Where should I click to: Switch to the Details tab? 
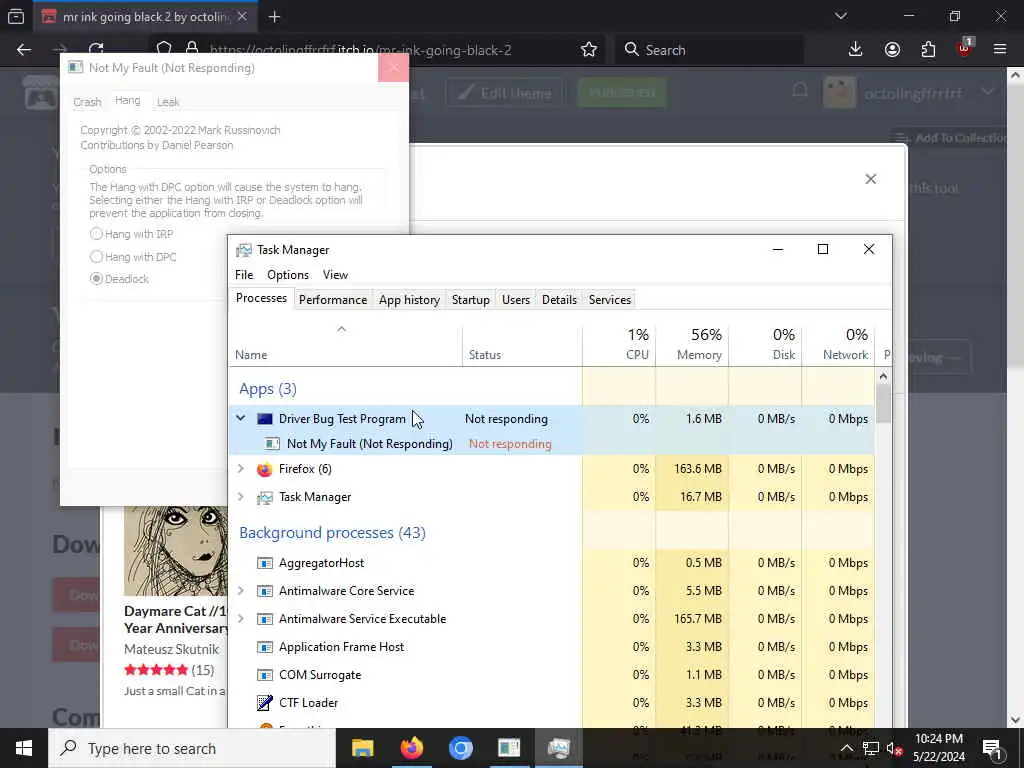point(559,300)
